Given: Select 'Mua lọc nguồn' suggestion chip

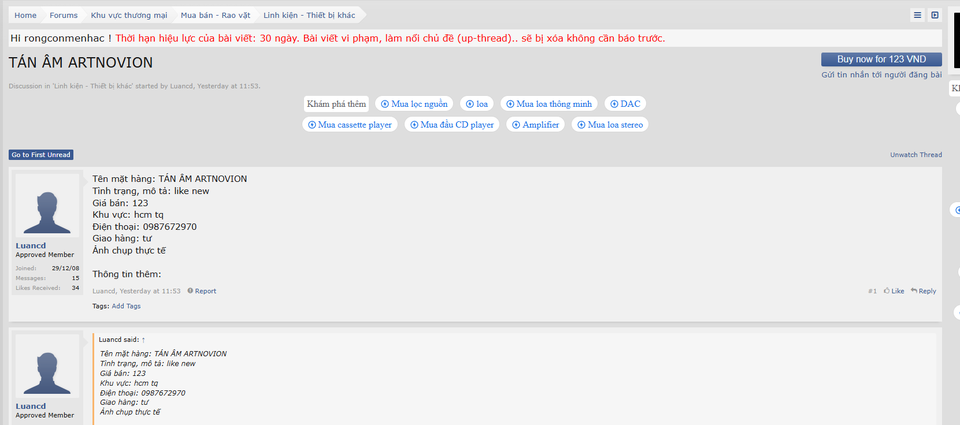Looking at the screenshot, I should [414, 104].
